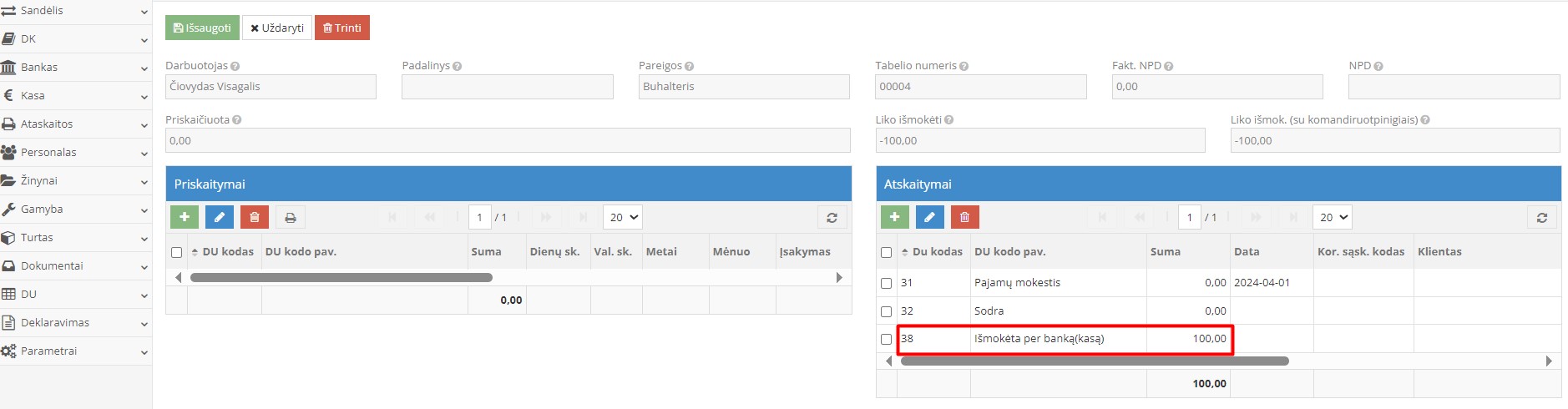Click the Gamyba wrench icon

point(8,209)
